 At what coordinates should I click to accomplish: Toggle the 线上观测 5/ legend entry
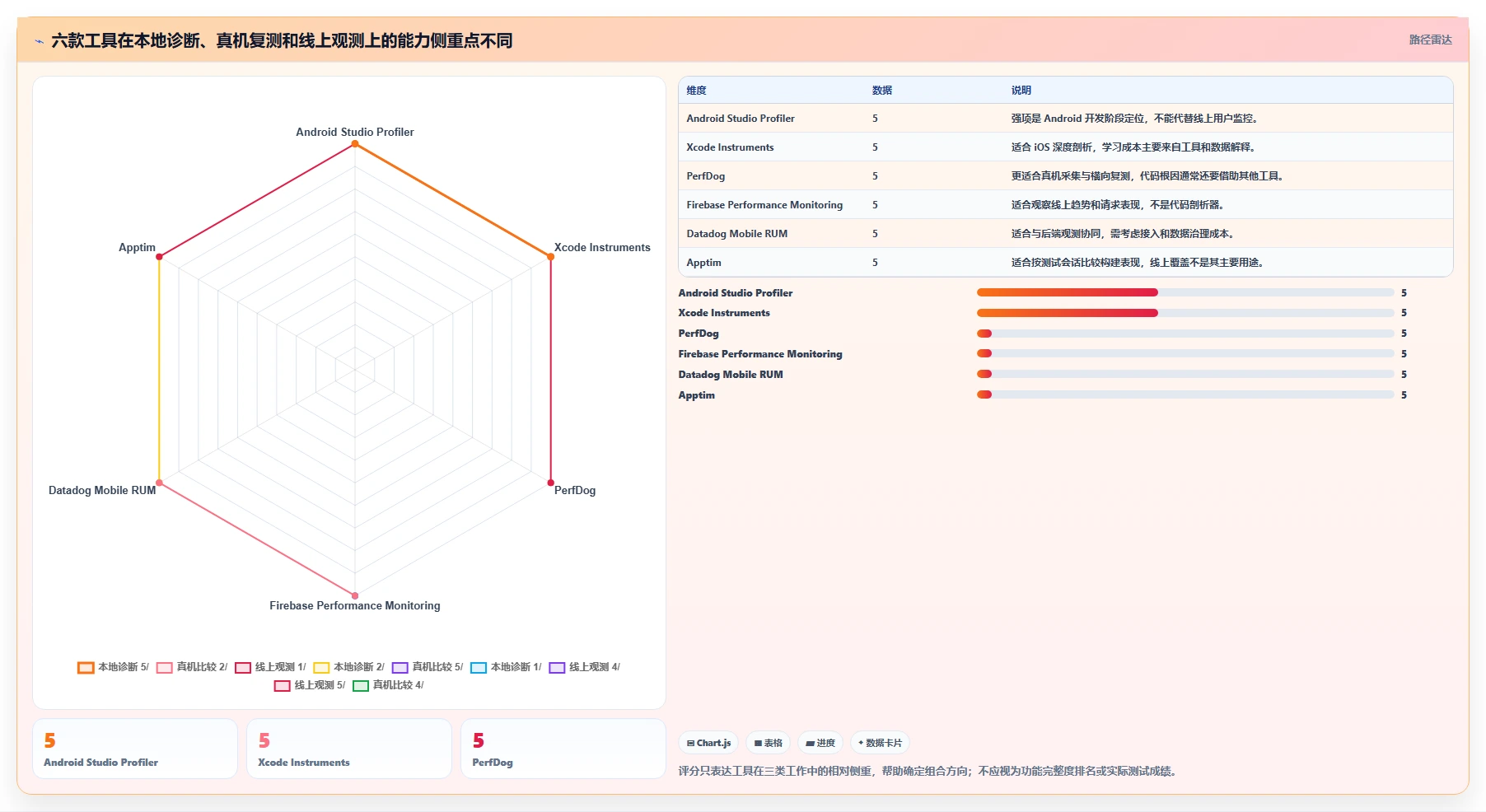310,685
